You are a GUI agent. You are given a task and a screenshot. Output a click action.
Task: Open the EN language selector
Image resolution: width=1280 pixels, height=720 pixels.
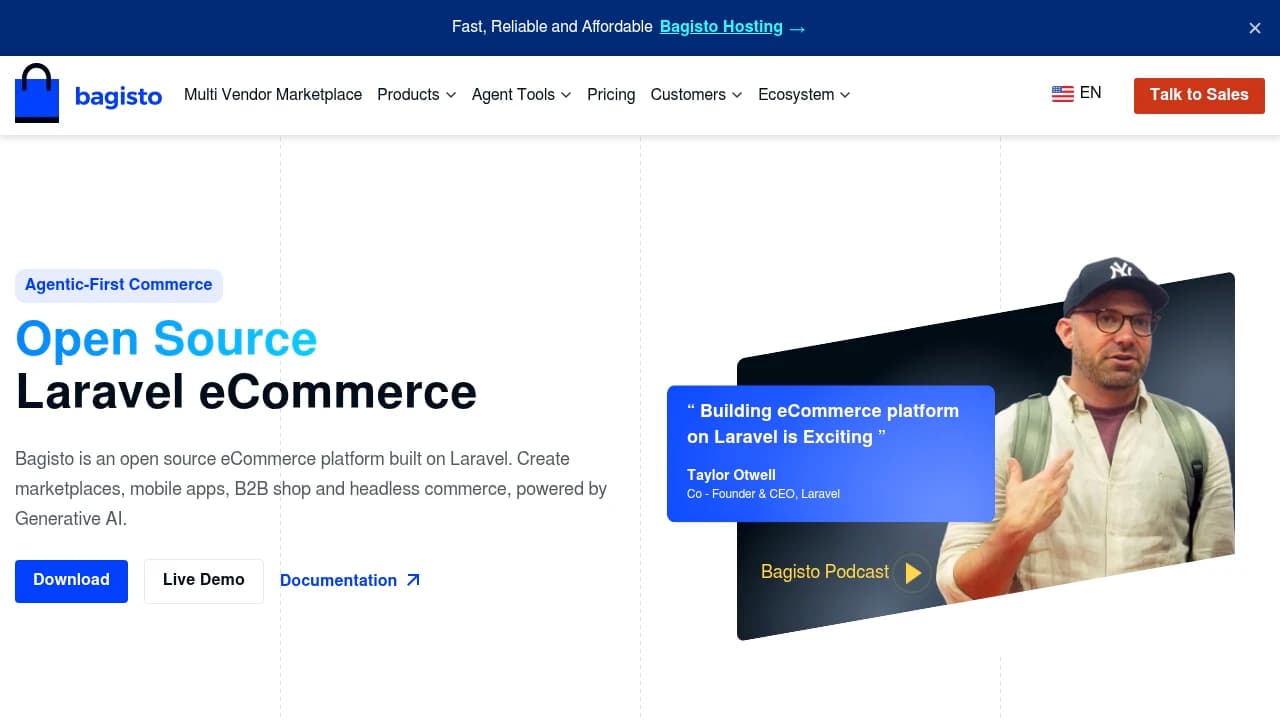(x=1077, y=94)
